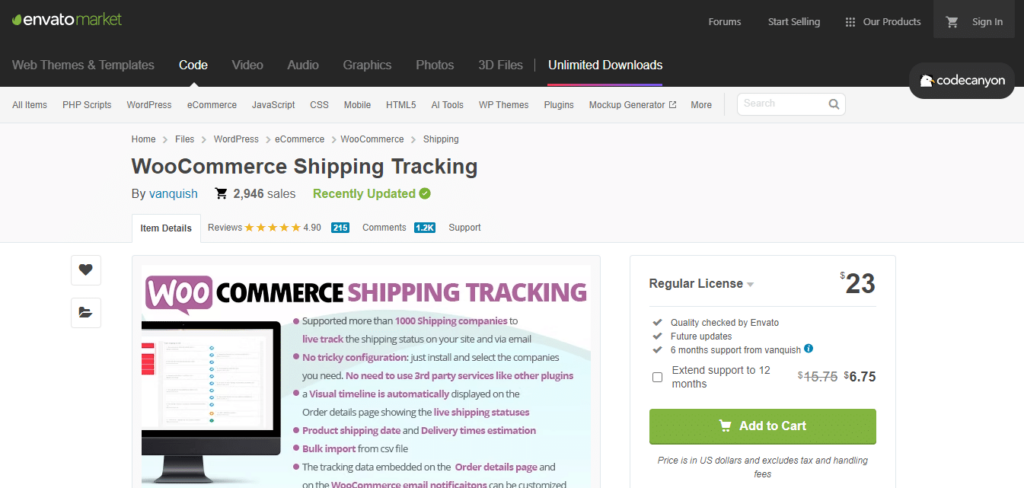Viewport: 1024px width, 488px height.
Task: Click into the Search field
Action: [x=784, y=104]
